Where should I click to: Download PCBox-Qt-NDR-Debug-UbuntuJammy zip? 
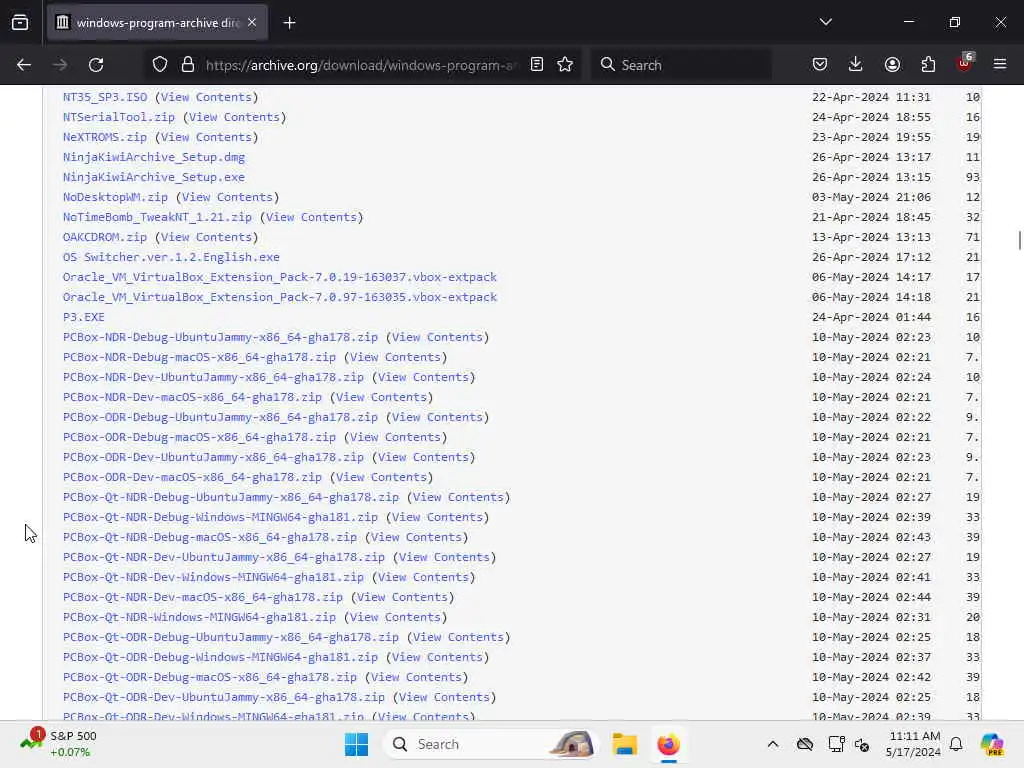point(231,497)
